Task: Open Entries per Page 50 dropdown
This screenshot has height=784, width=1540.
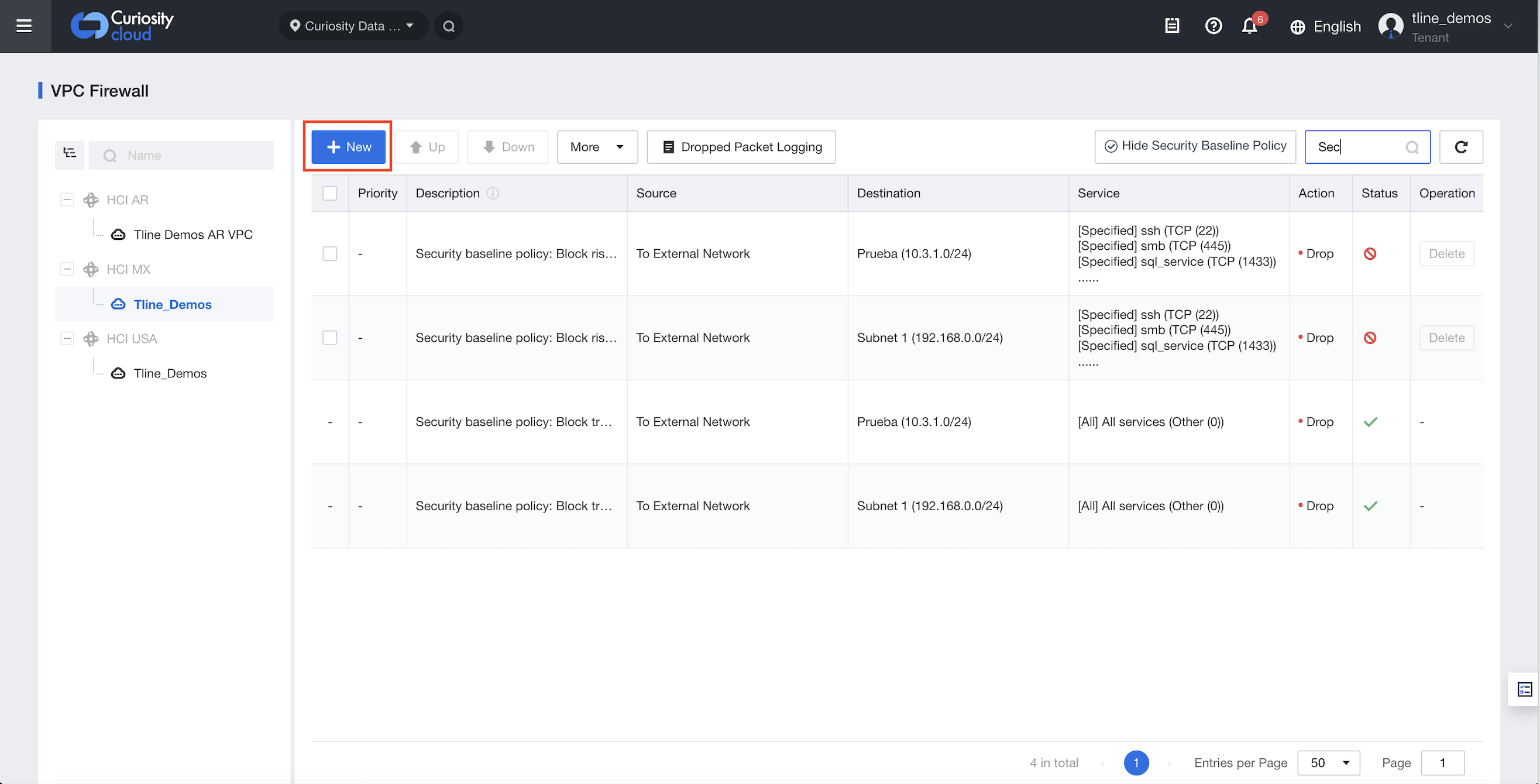Action: 1328,763
